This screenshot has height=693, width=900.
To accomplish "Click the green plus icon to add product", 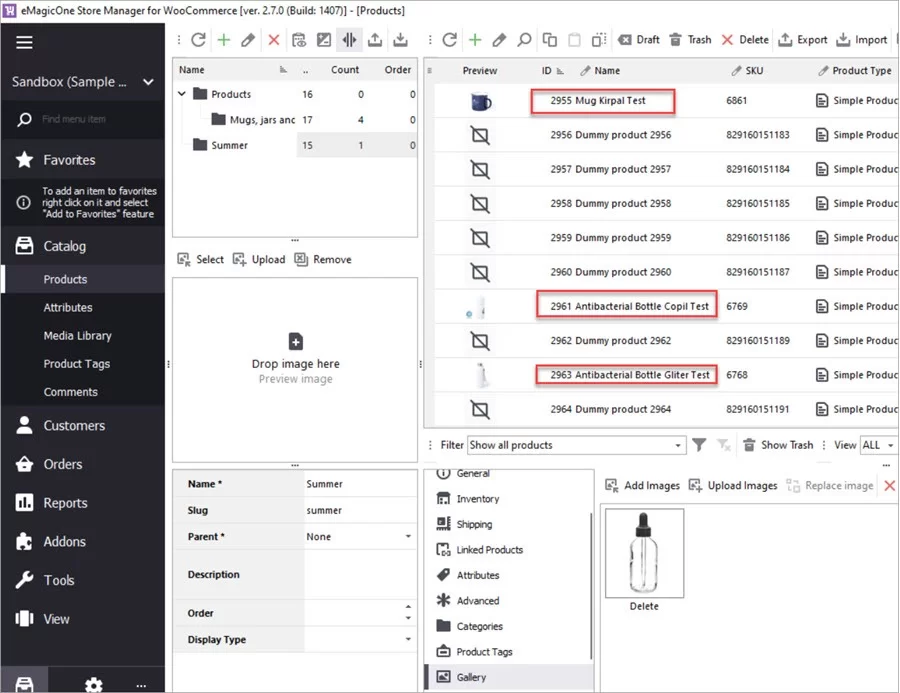I will 476,40.
